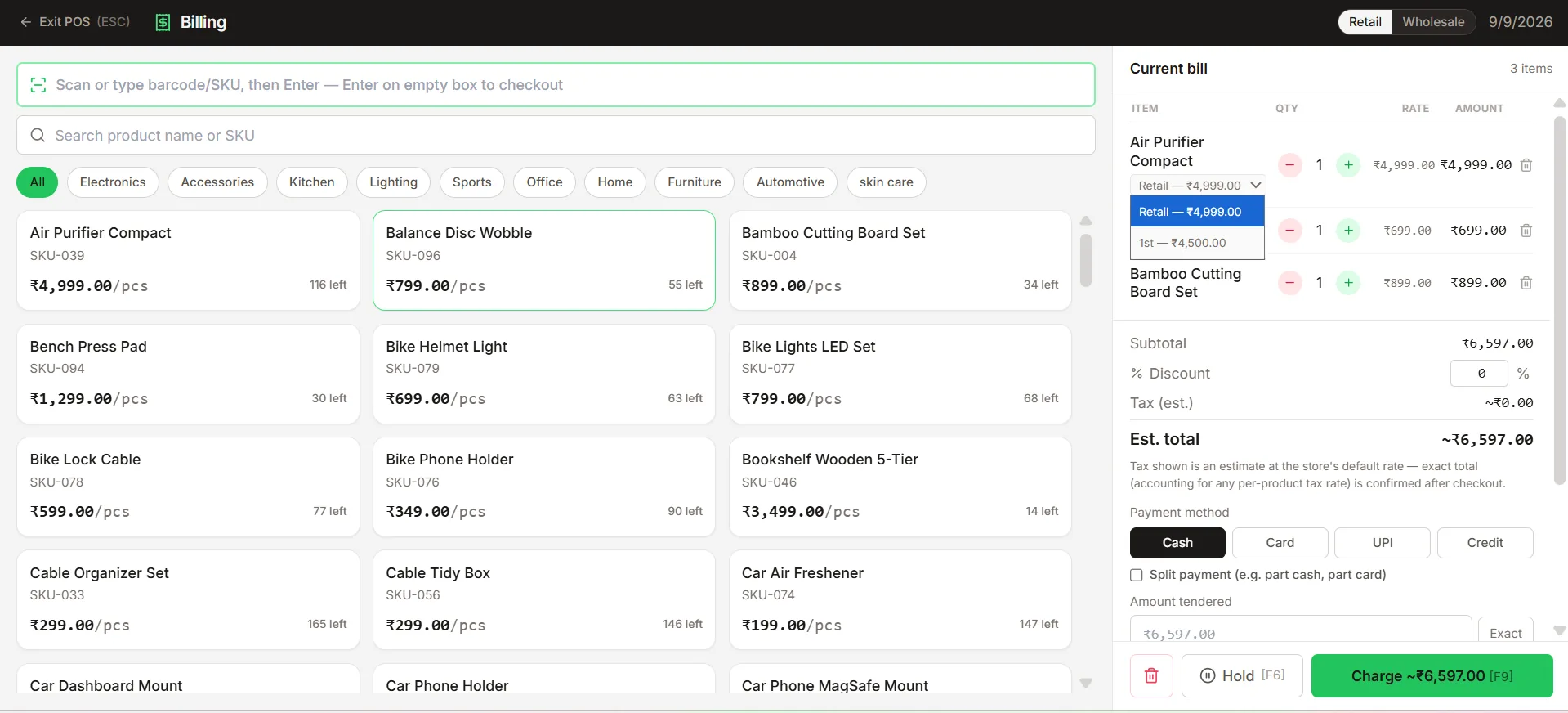Decrease Air Purifier Compact quantity
Image resolution: width=1568 pixels, height=713 pixels.
pos(1289,165)
